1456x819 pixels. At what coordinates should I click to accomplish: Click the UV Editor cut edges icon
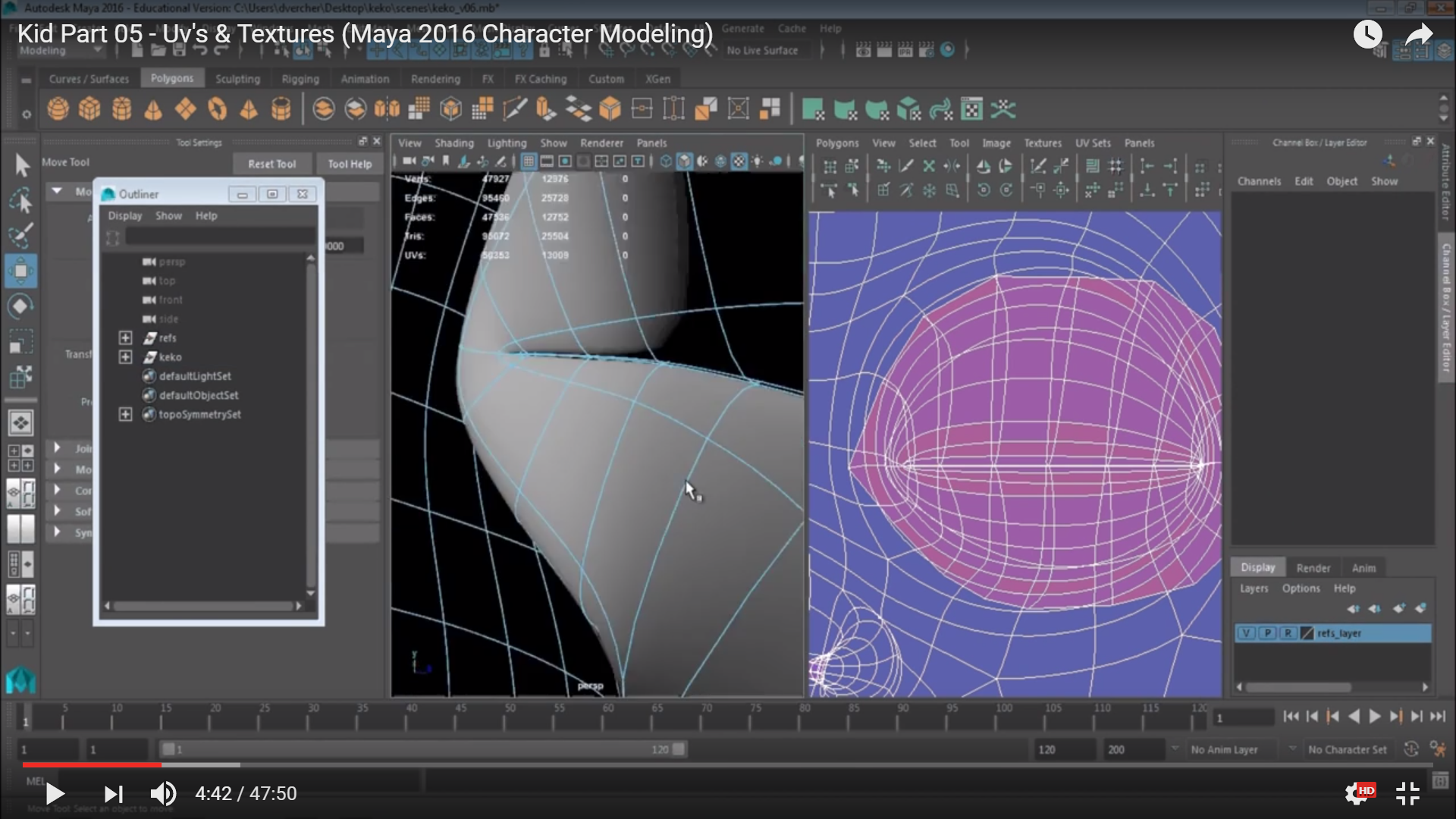[905, 166]
